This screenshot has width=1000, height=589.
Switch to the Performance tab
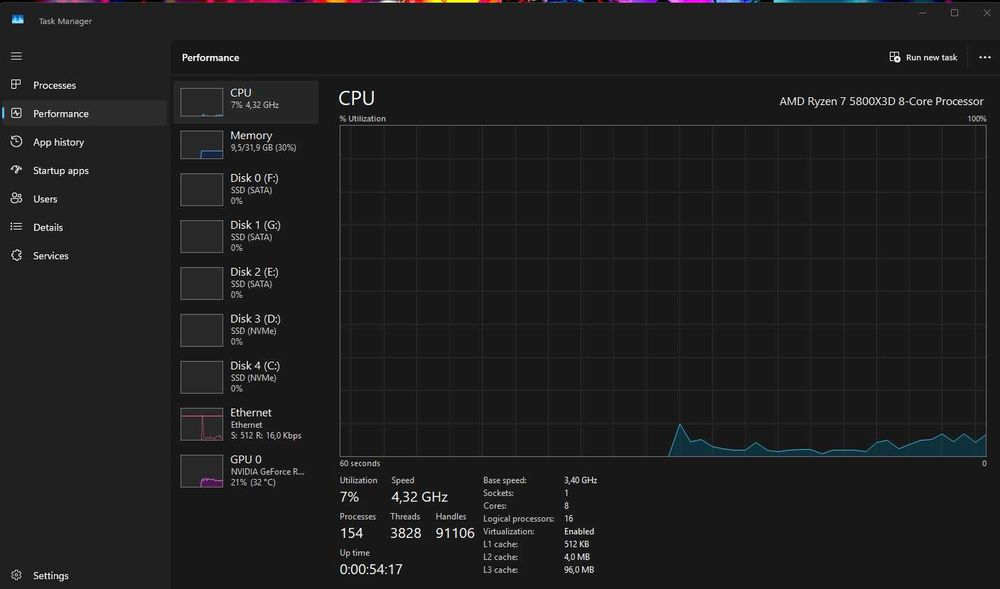pos(85,113)
